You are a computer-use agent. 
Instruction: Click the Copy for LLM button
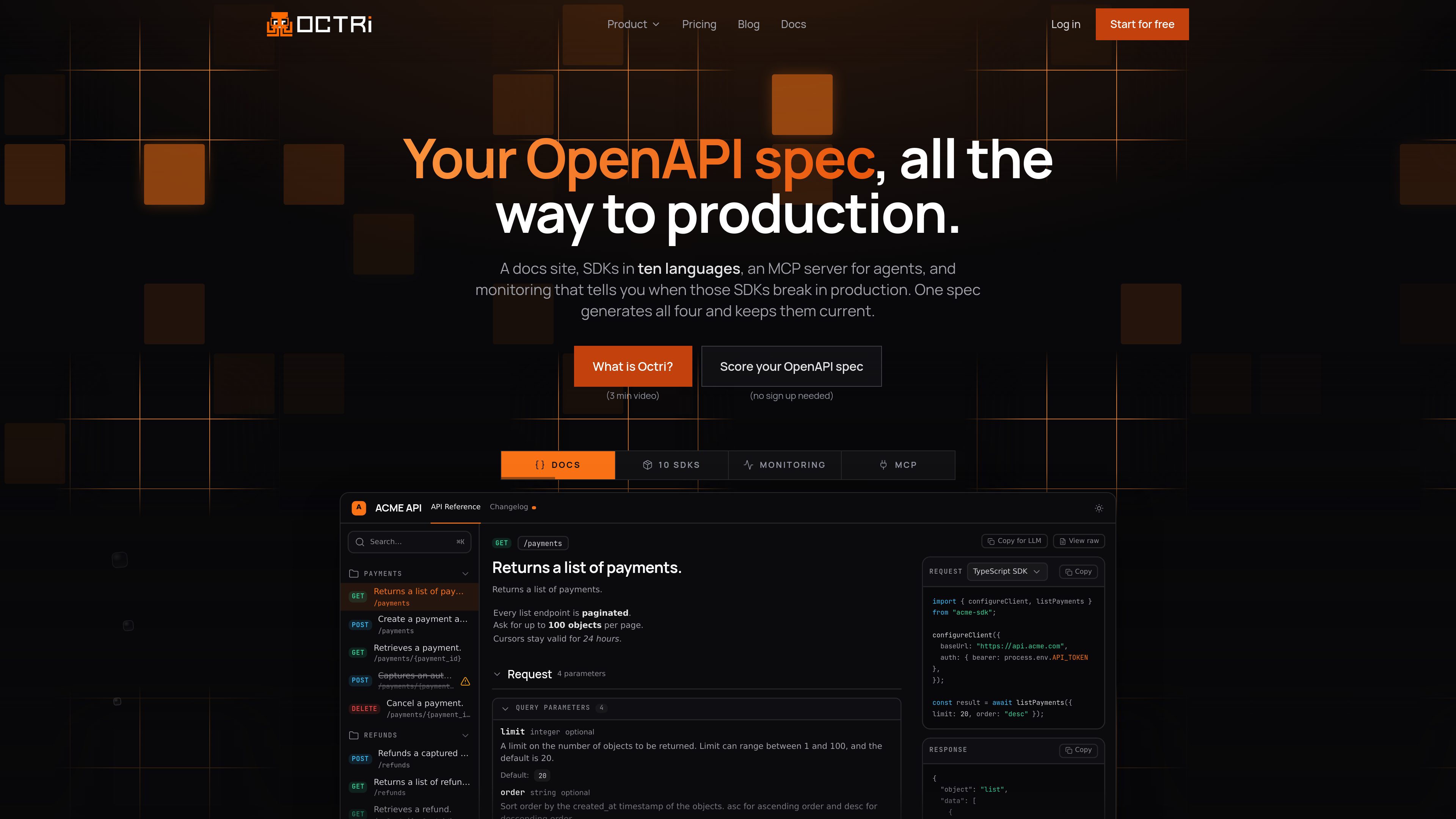click(x=1015, y=541)
